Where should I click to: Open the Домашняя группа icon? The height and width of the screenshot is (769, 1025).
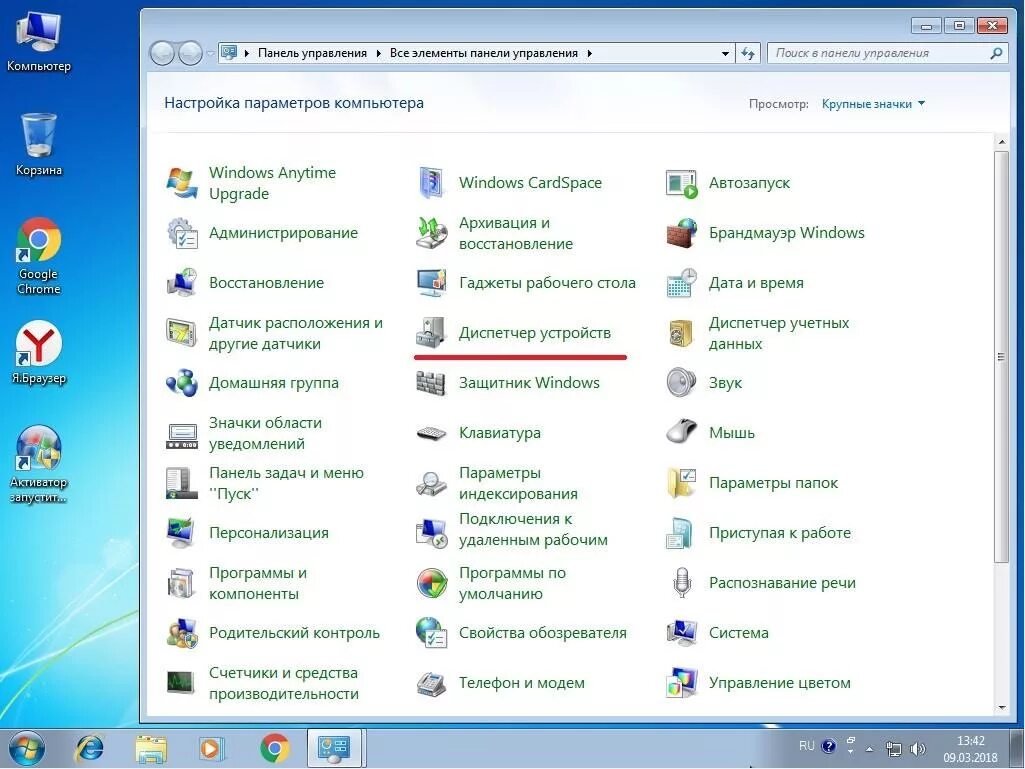tap(182, 383)
